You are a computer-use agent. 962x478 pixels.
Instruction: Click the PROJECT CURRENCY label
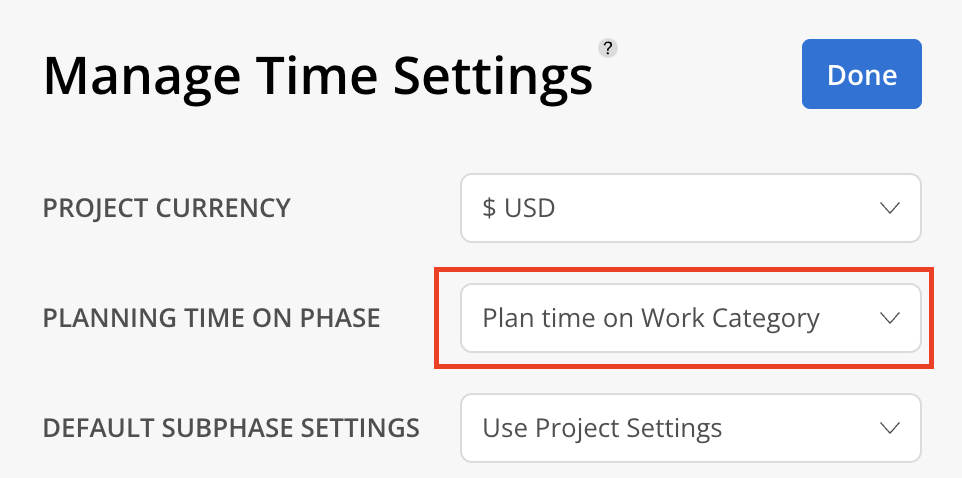pyautogui.click(x=166, y=208)
